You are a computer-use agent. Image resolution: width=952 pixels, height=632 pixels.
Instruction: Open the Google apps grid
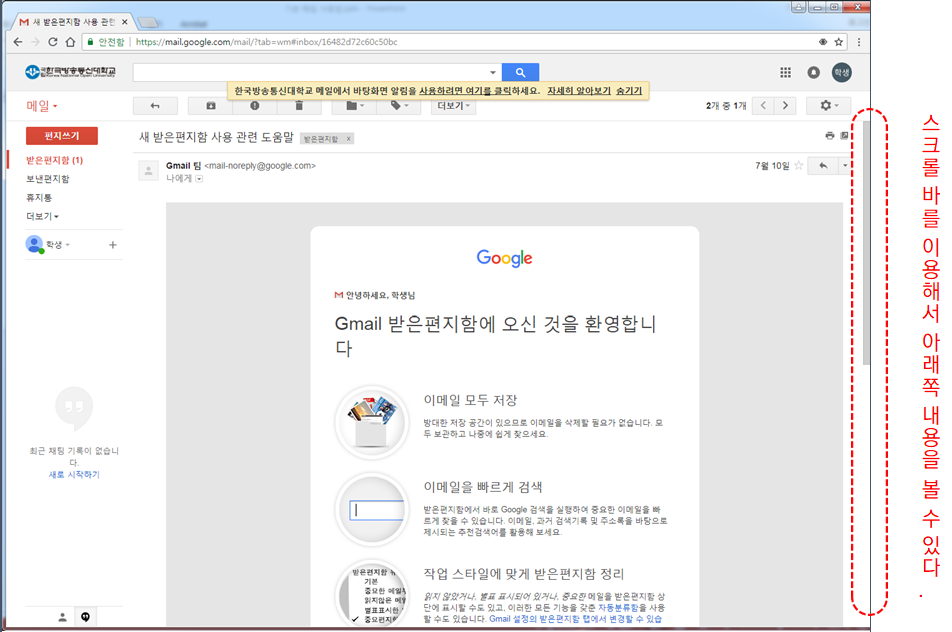click(785, 72)
